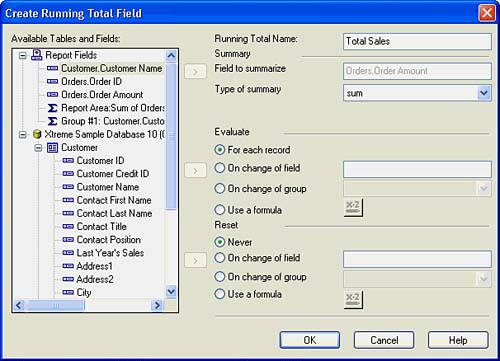Image resolution: width=500 pixels, height=361 pixels.
Task: Click the OK button
Action: pyautogui.click(x=310, y=340)
